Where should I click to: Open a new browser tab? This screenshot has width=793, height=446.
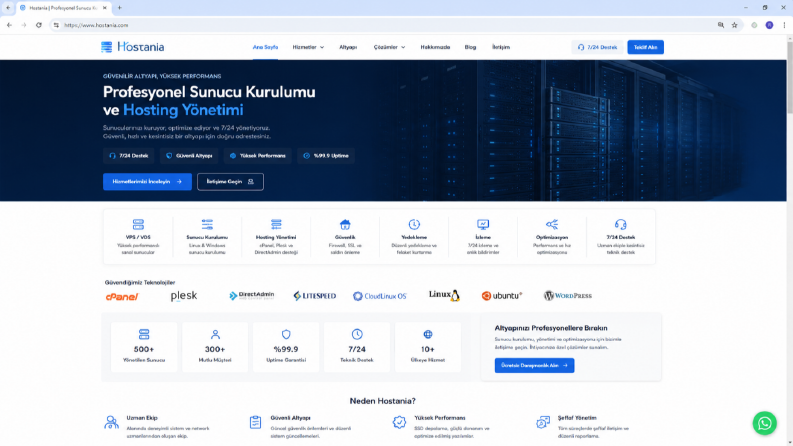(x=119, y=8)
